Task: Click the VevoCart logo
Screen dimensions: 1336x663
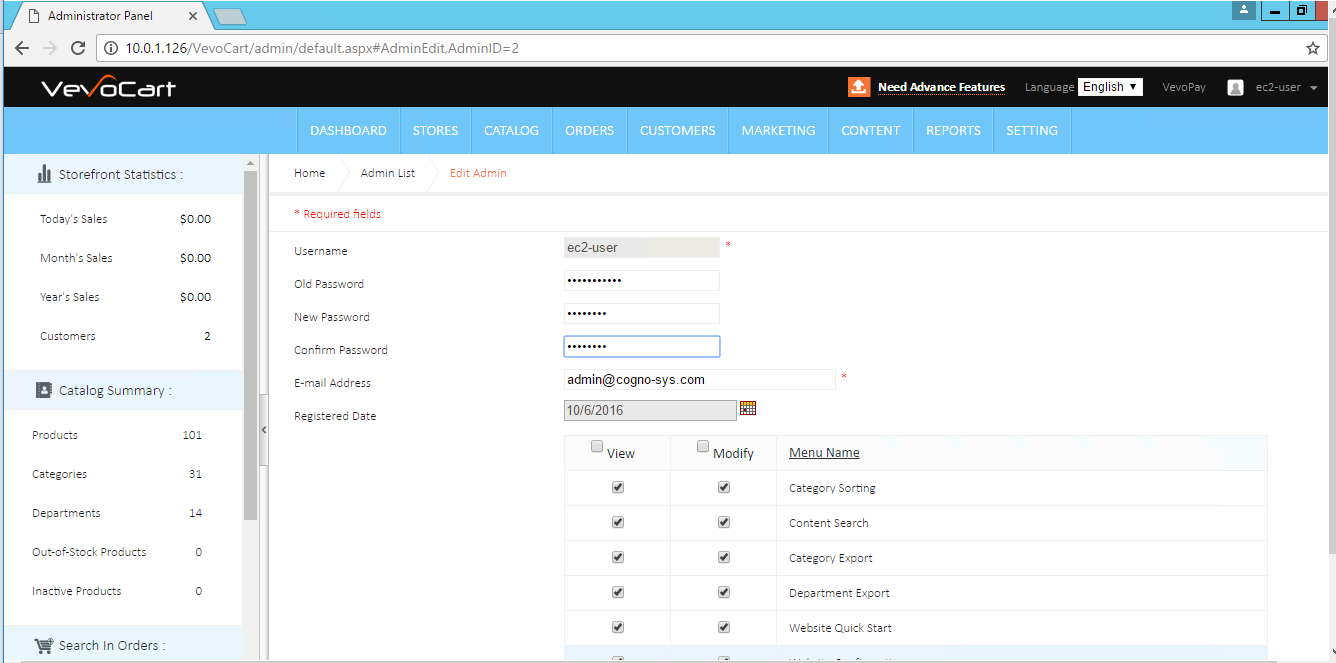Action: pos(108,88)
